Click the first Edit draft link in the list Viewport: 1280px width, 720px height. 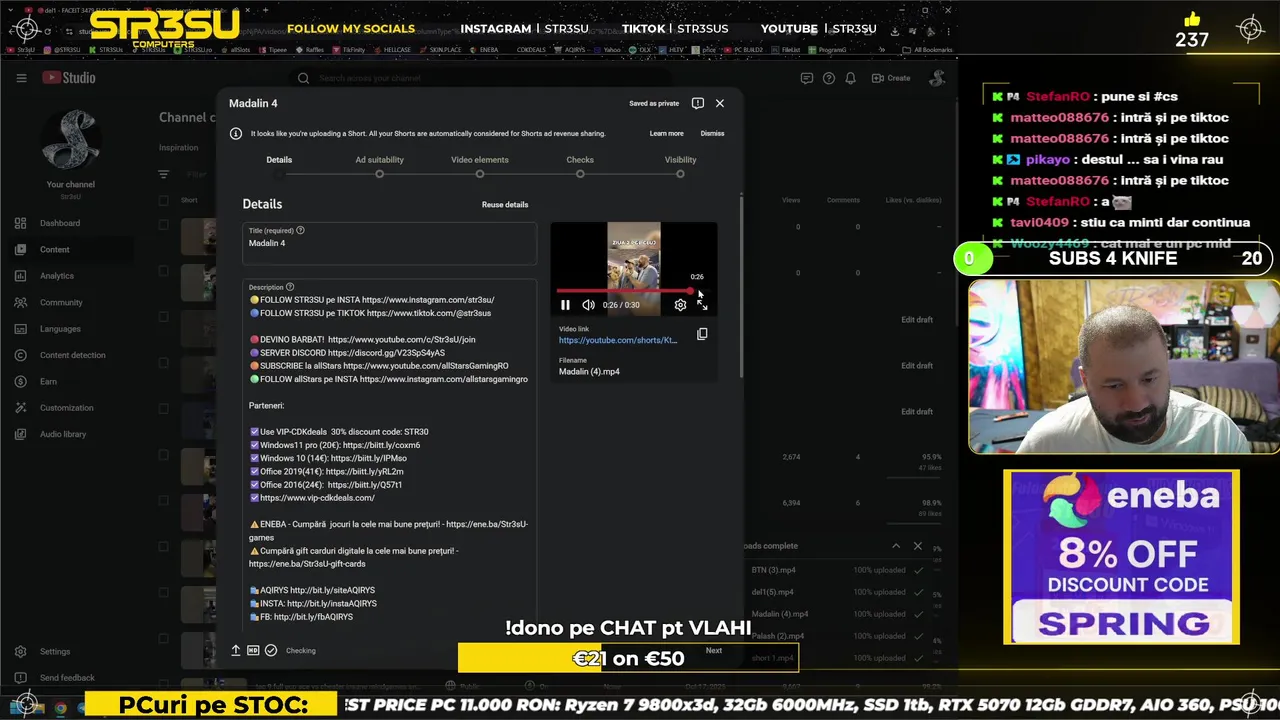(x=917, y=320)
